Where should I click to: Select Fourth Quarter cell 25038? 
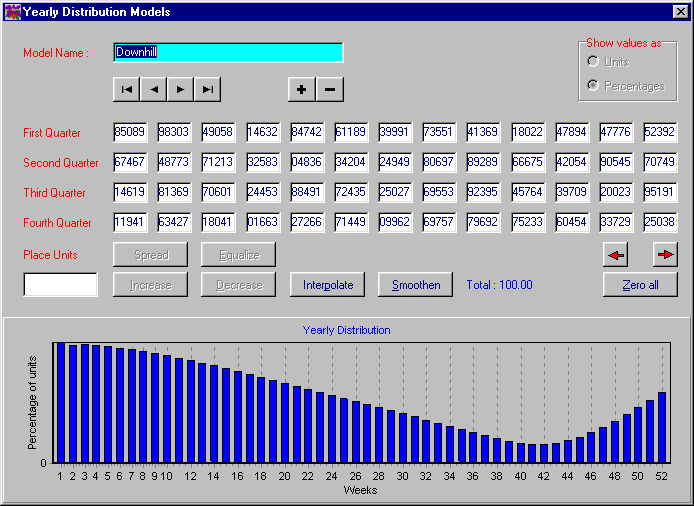tap(660, 222)
